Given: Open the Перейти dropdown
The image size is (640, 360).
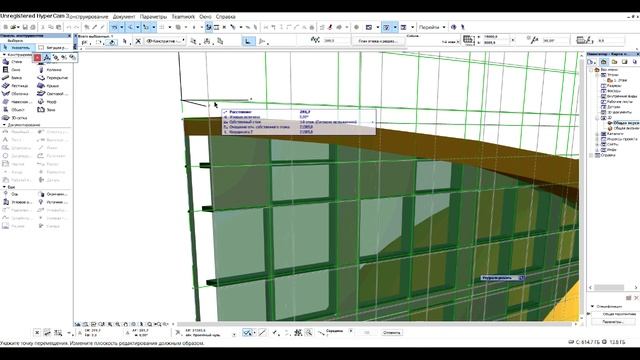Looking at the screenshot, I should (x=432, y=27).
